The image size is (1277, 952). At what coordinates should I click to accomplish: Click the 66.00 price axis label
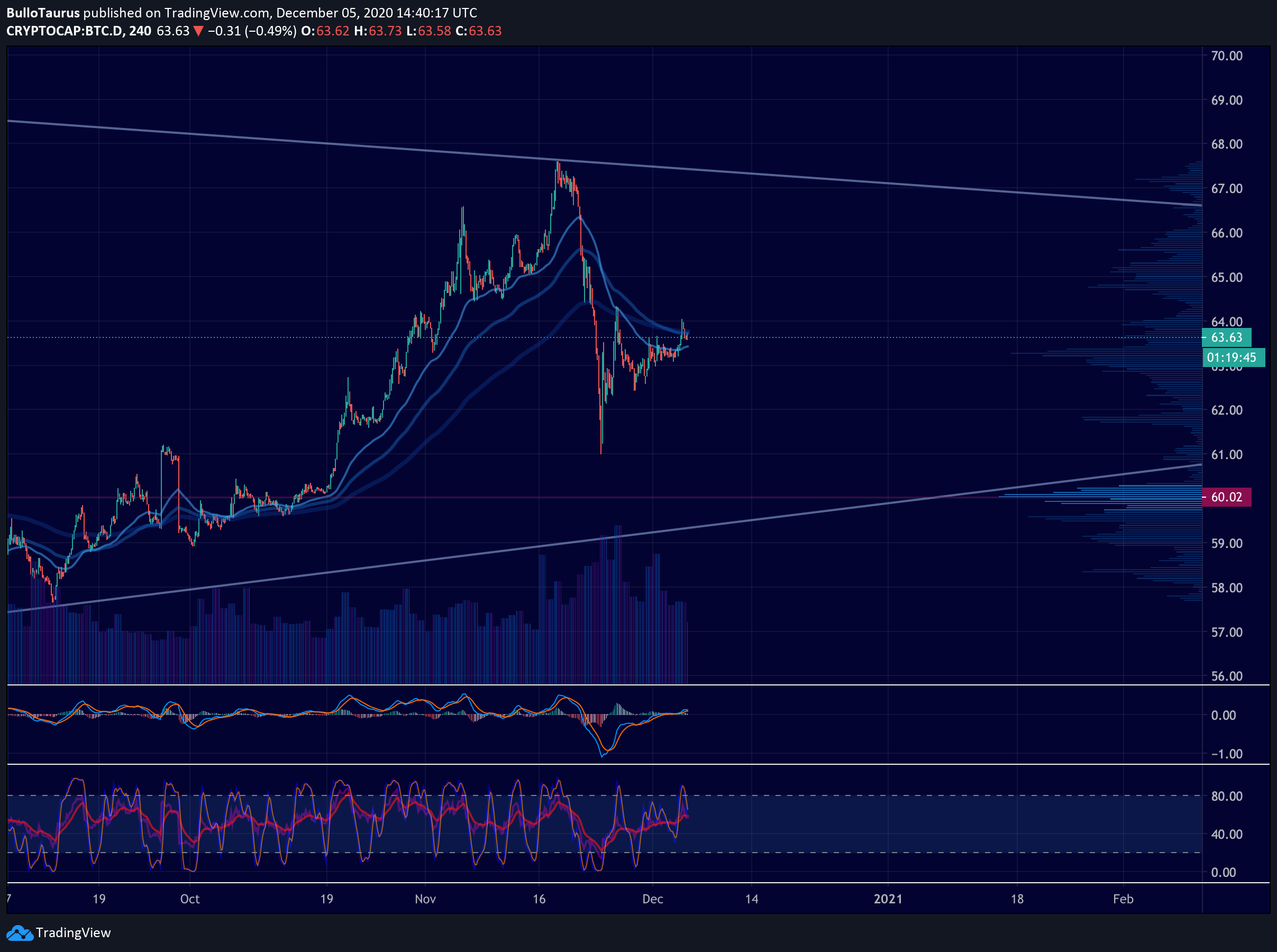click(x=1226, y=233)
